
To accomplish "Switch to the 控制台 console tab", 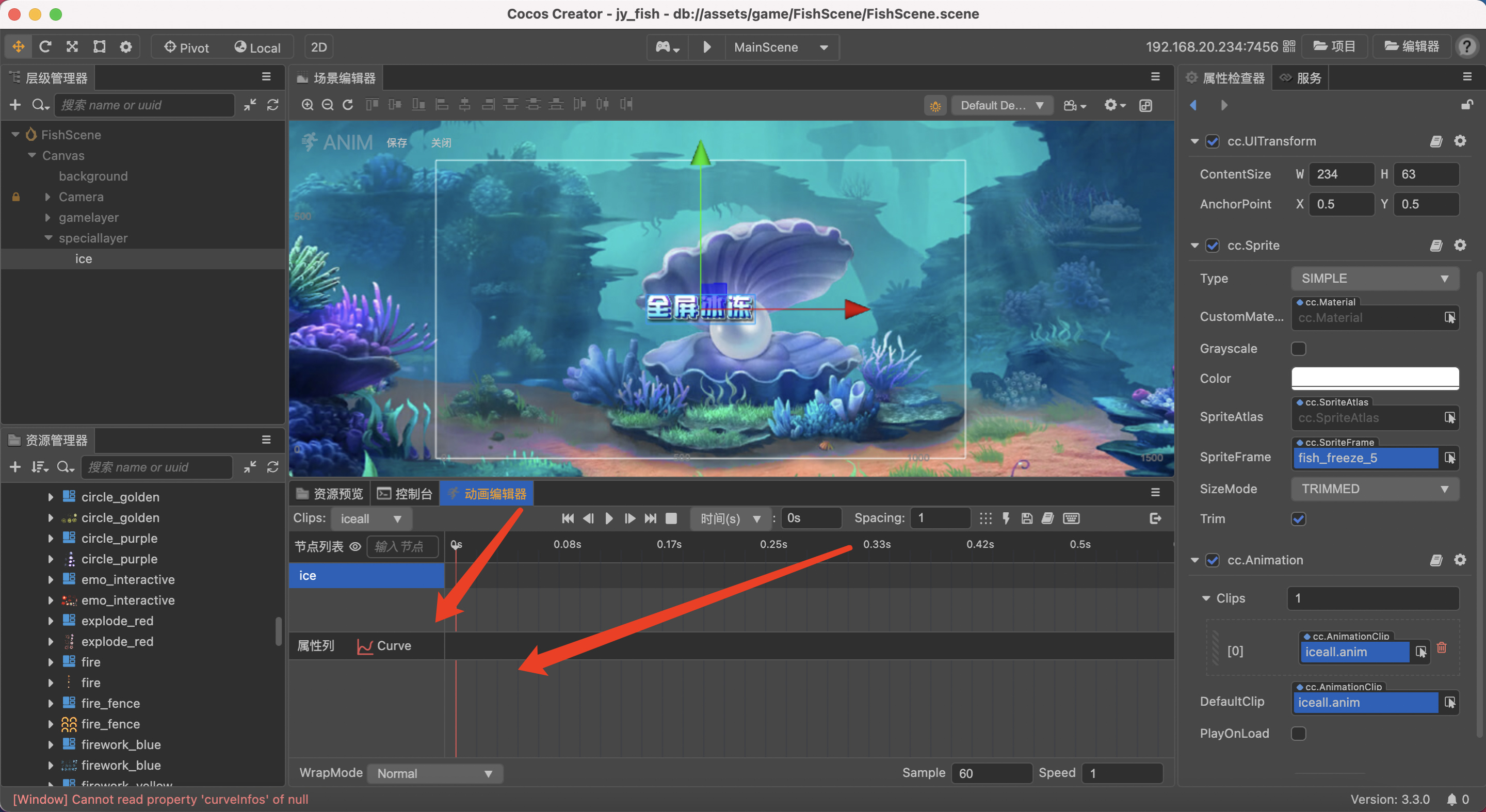I will point(405,494).
